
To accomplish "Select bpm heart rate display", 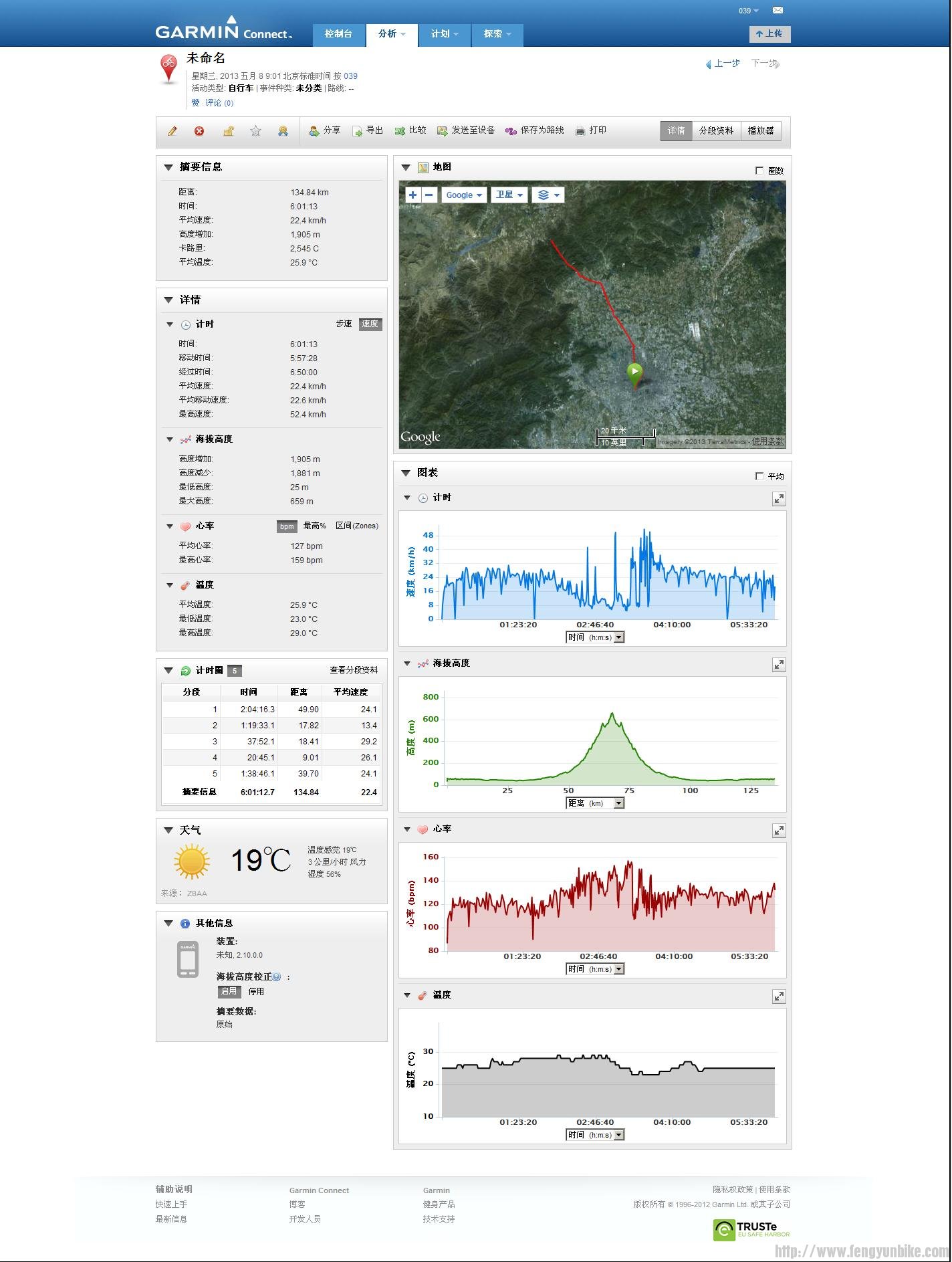I will 287,526.
